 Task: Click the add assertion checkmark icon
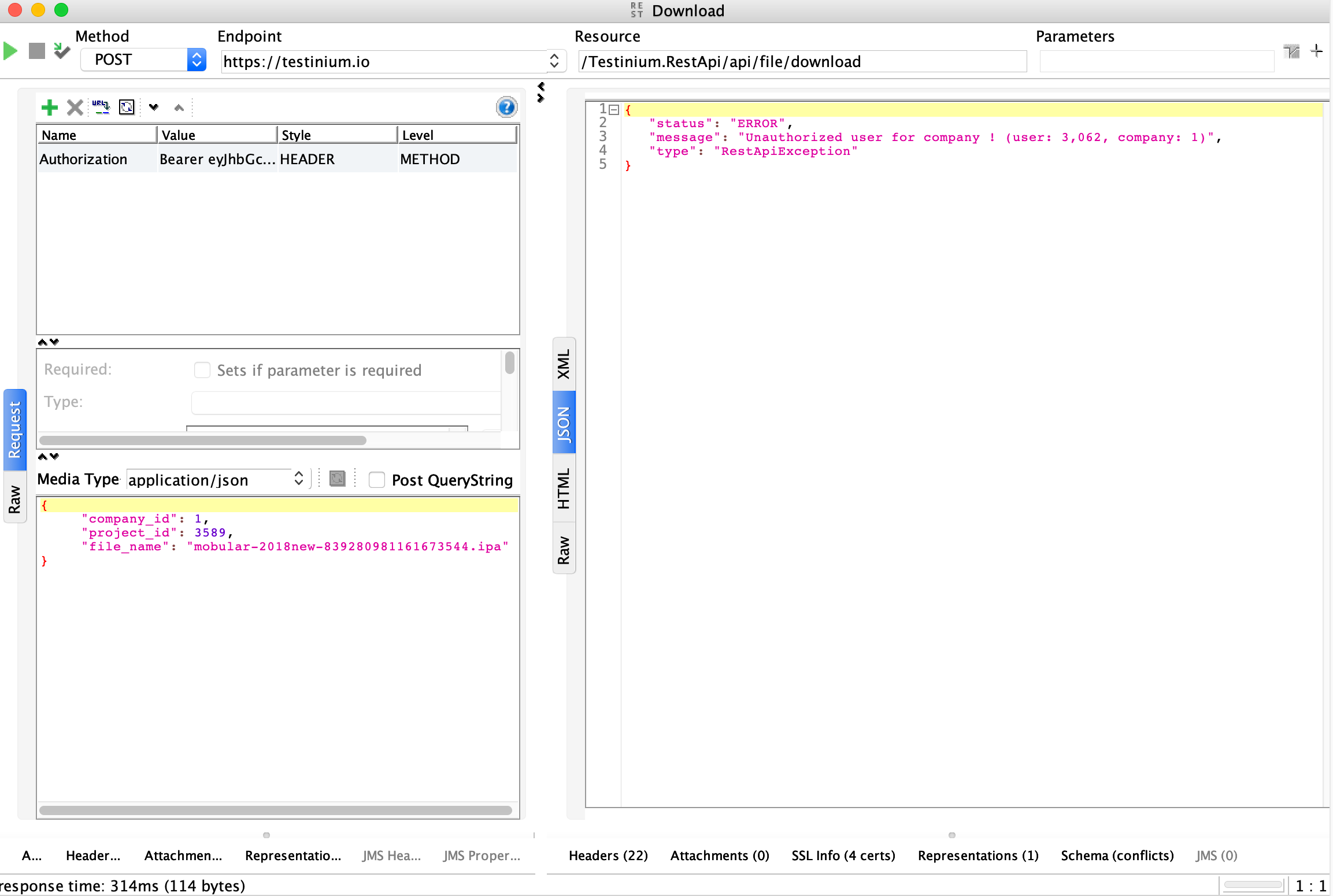click(x=61, y=51)
